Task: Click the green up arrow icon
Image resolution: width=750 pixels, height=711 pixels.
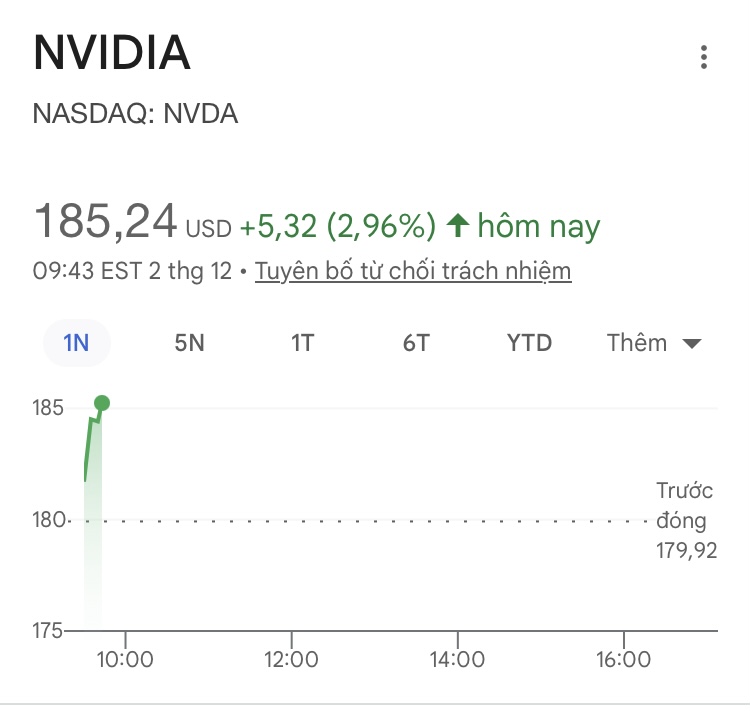Action: 457,226
